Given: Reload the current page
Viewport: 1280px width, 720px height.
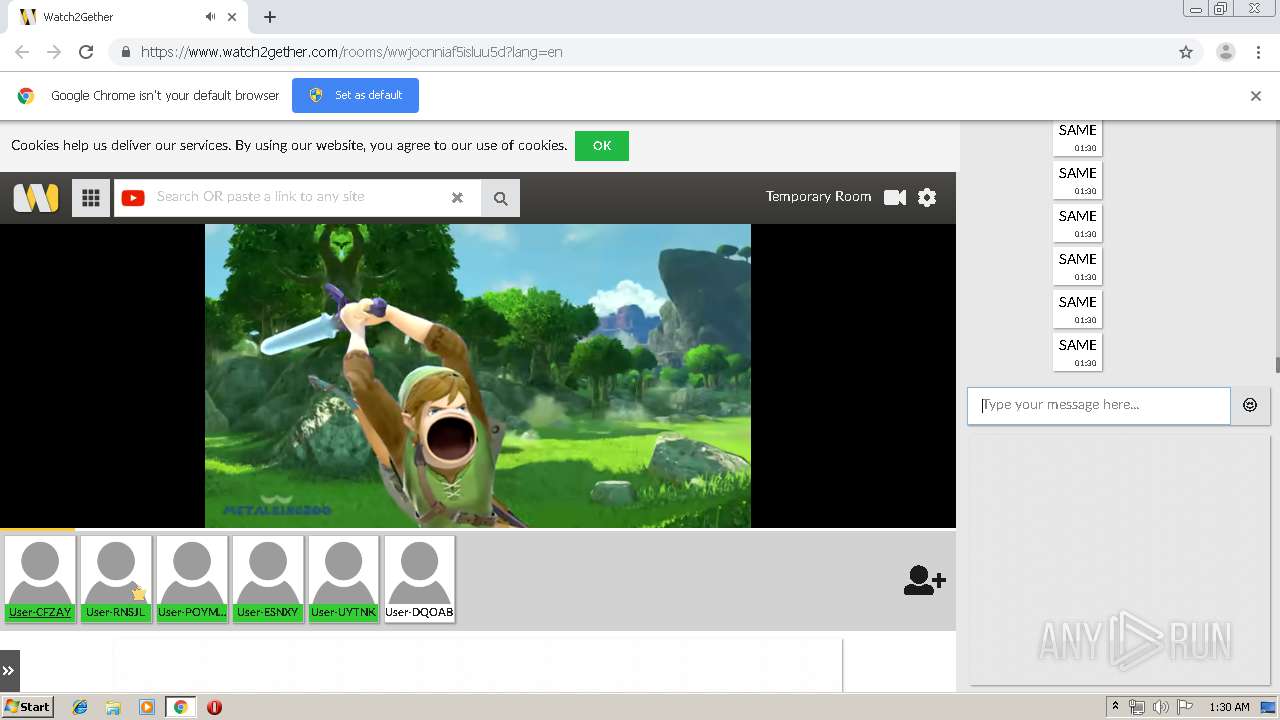Looking at the screenshot, I should pyautogui.click(x=86, y=52).
